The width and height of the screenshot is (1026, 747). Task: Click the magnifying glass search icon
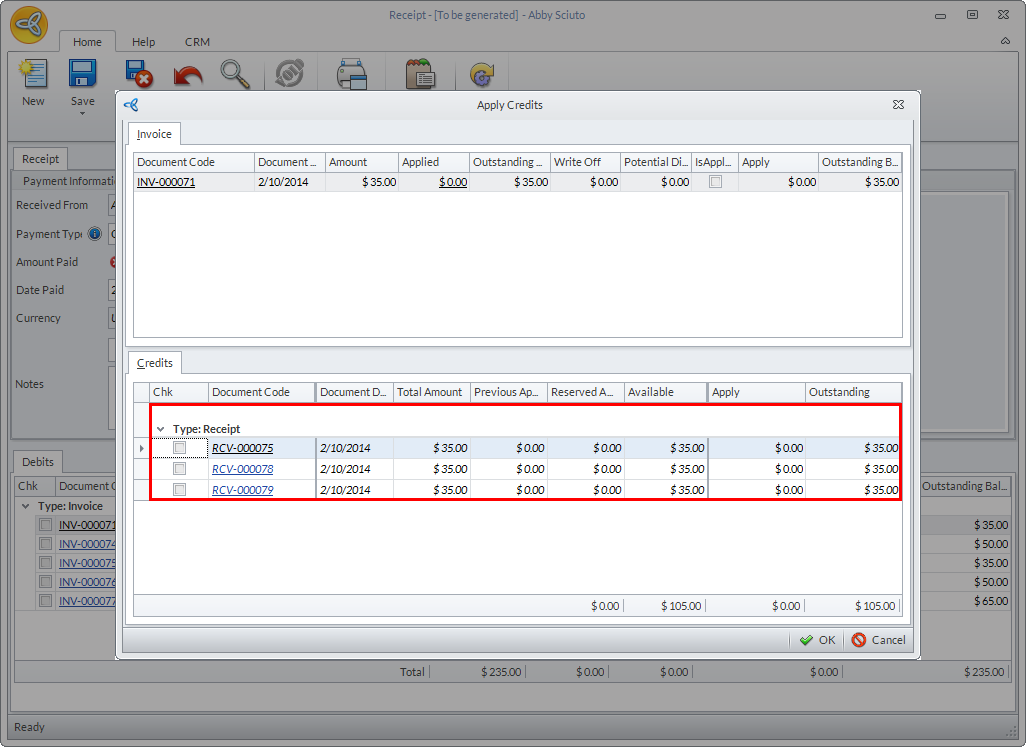point(235,75)
